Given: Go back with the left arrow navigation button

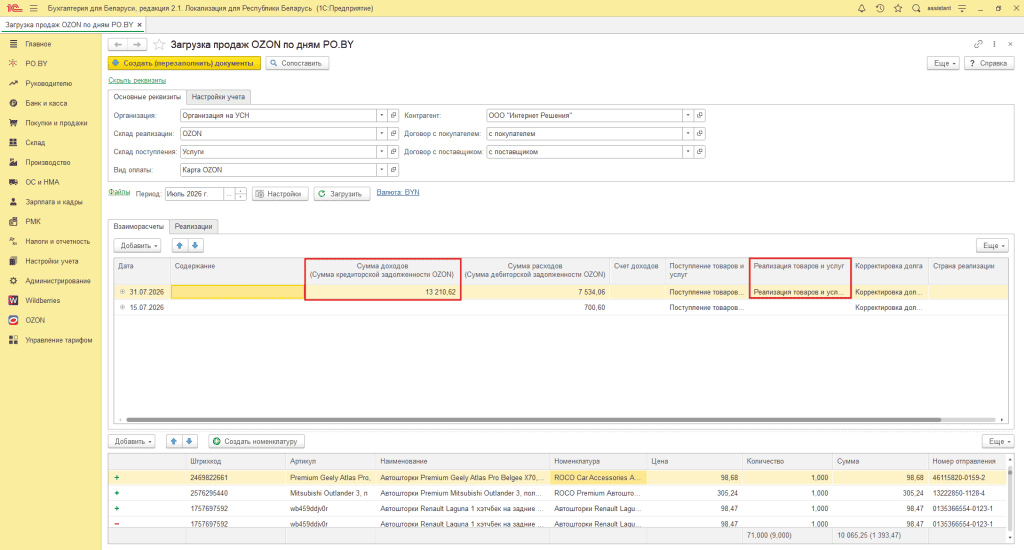Looking at the screenshot, I should (118, 44).
